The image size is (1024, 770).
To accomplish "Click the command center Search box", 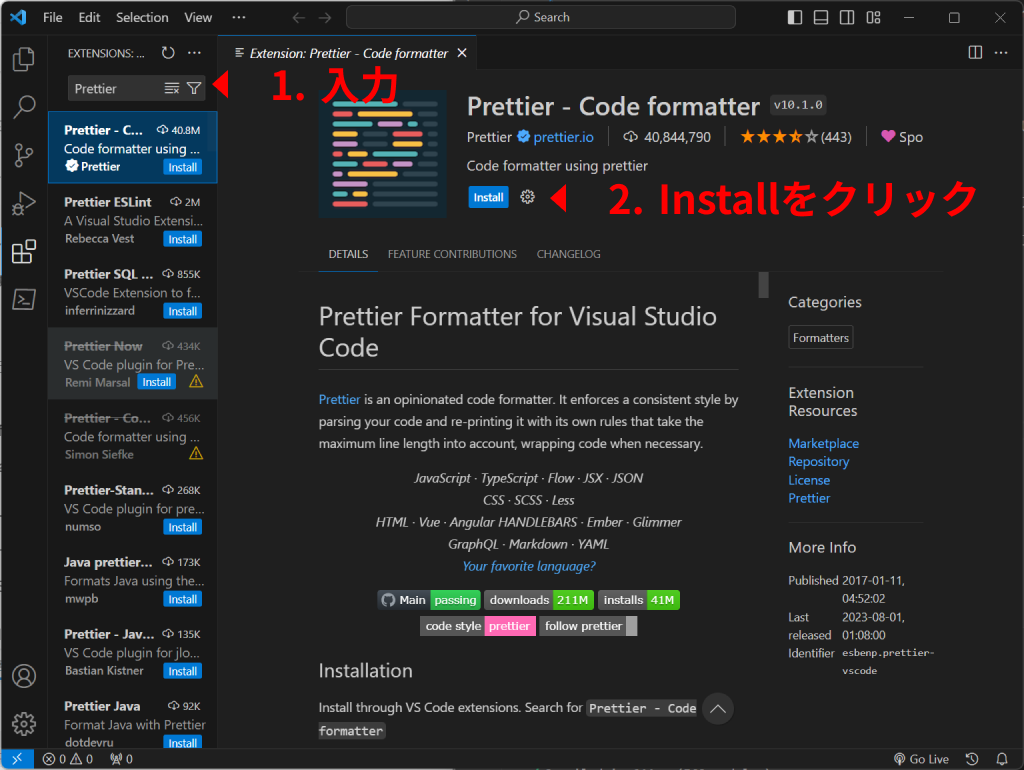I will pyautogui.click(x=541, y=18).
